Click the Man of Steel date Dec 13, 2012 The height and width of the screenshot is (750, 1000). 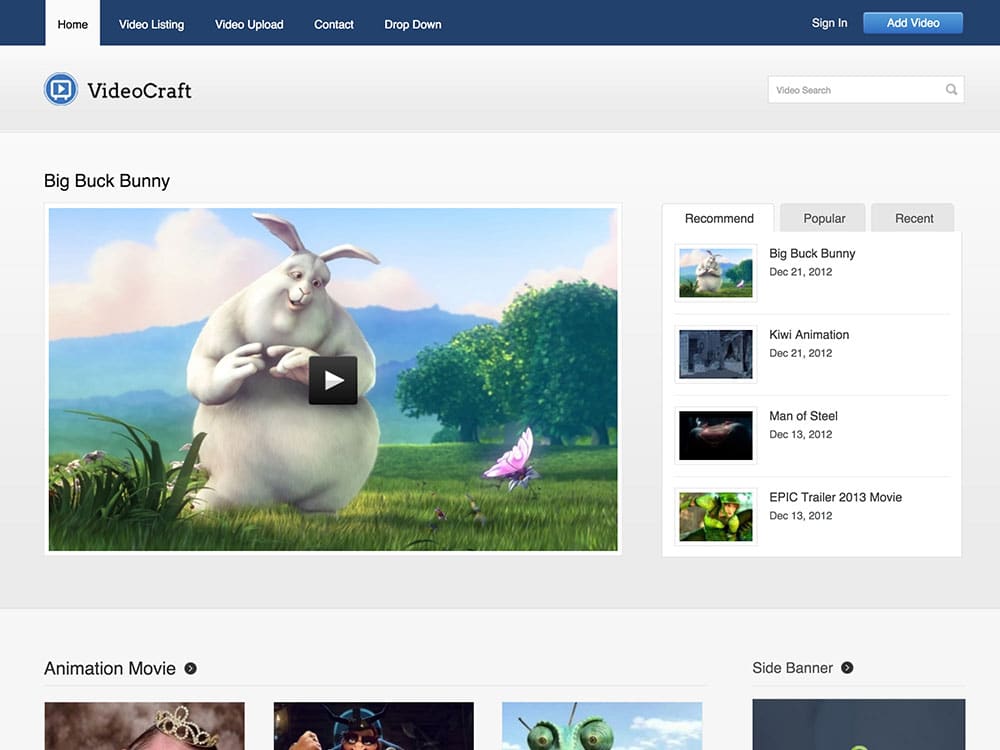[800, 434]
